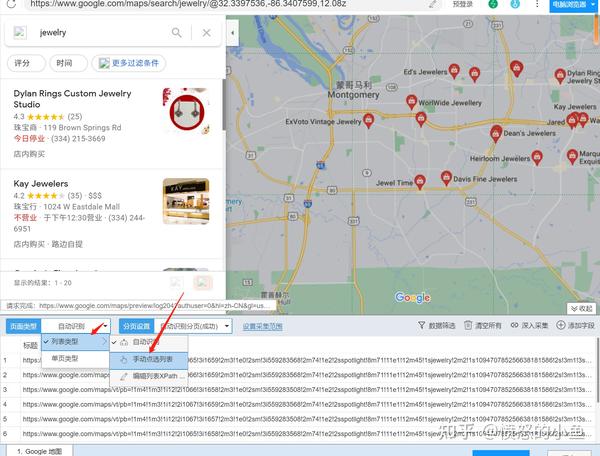Click data row 5 URL cell
Viewport: 600px width, 456px height.
tap(308, 419)
